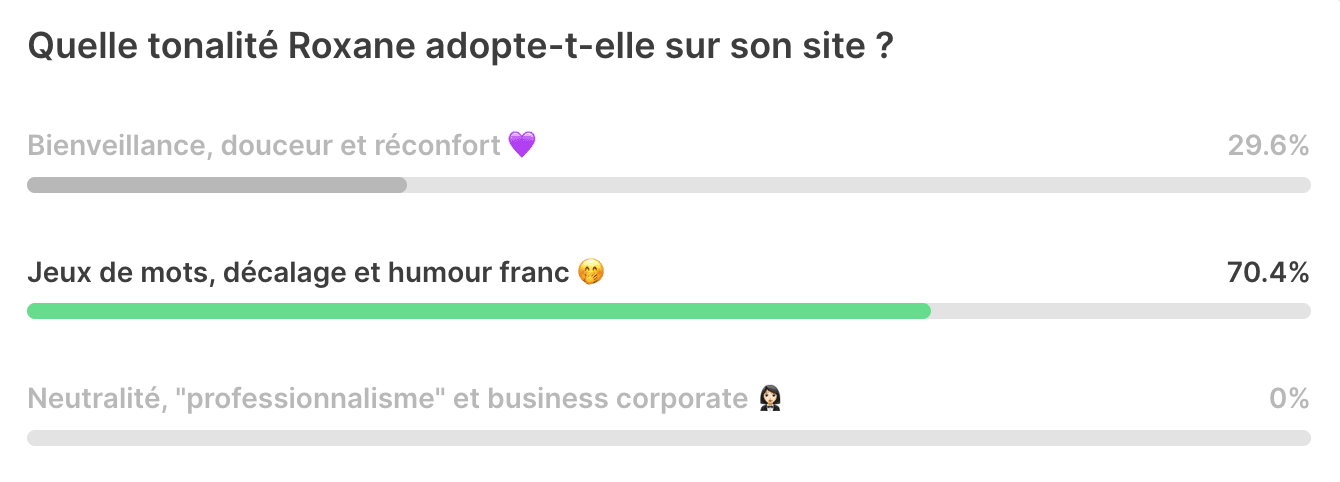Select the option "Bienveillance, douceur et réconfort"
The width and height of the screenshot is (1340, 482).
tap(668, 162)
